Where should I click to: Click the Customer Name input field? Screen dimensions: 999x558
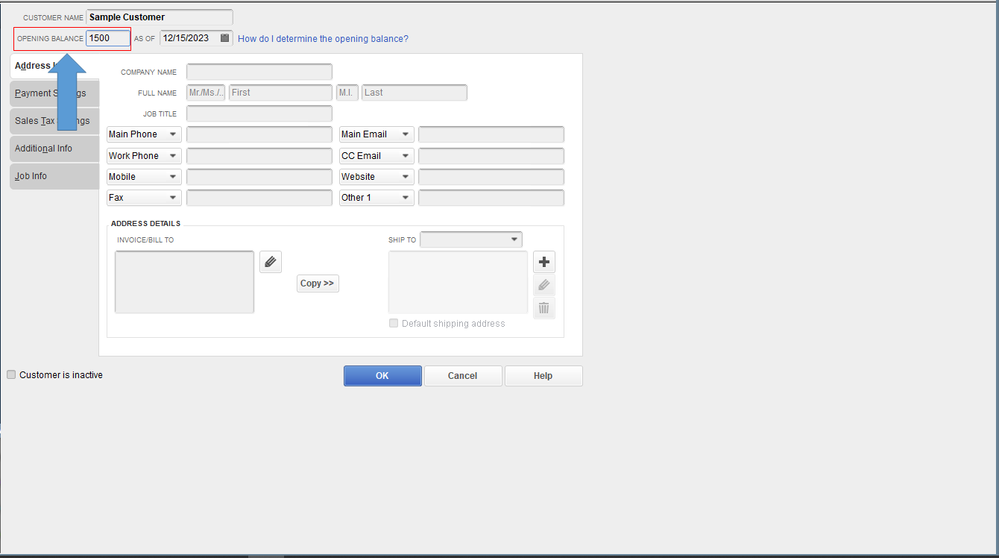click(x=159, y=17)
